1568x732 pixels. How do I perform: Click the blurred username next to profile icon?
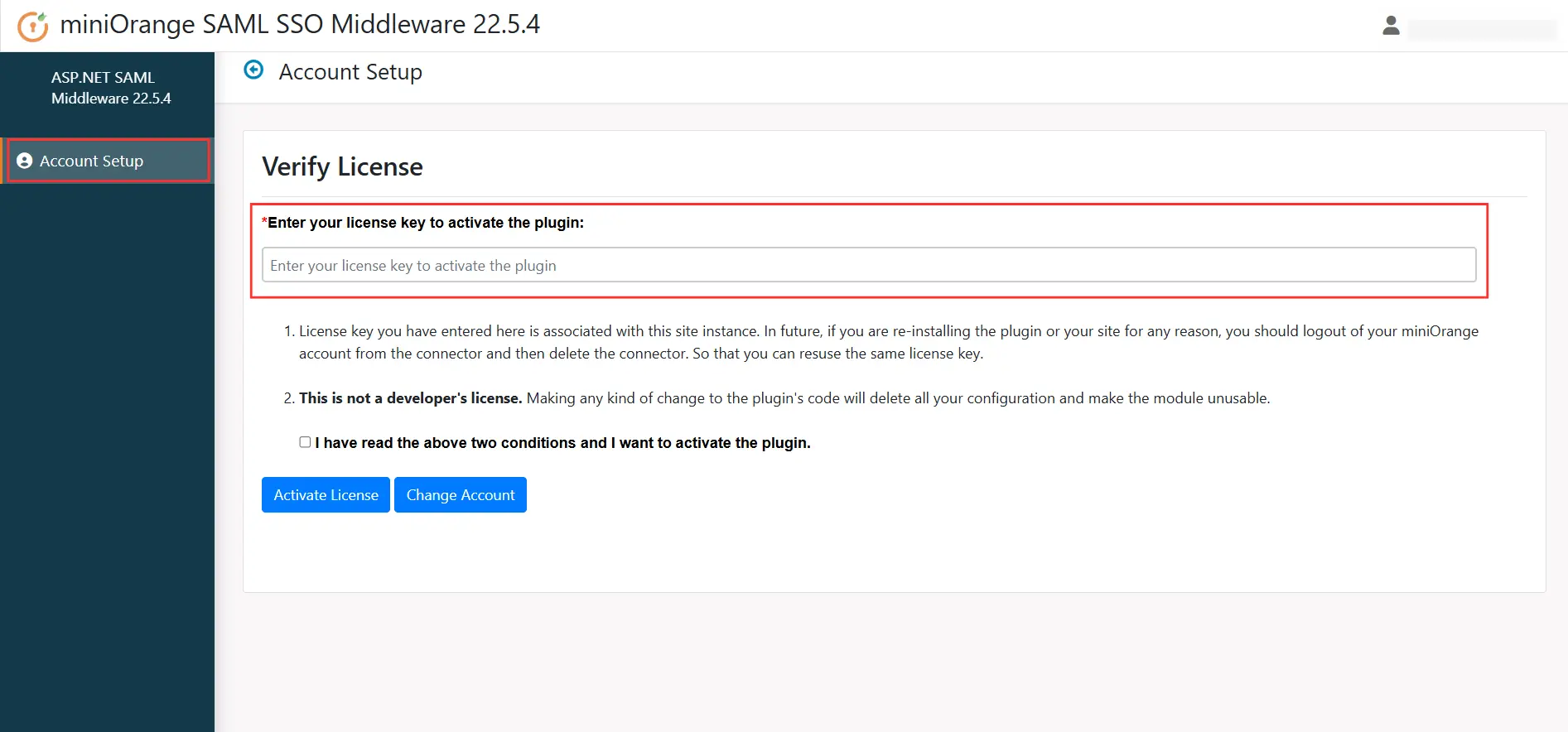click(x=1481, y=30)
